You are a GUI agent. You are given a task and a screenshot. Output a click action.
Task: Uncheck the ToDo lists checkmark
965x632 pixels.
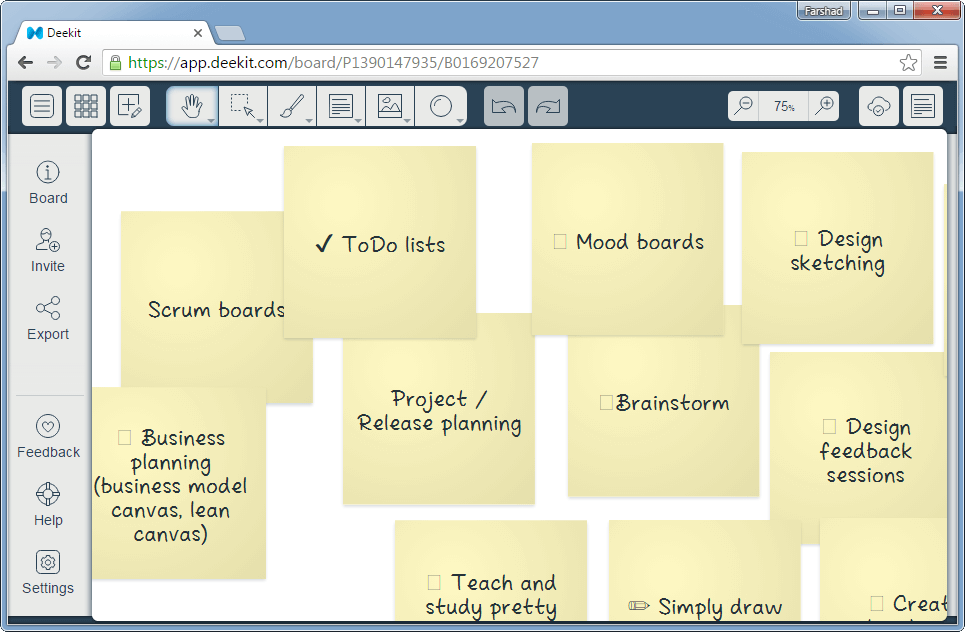[323, 241]
